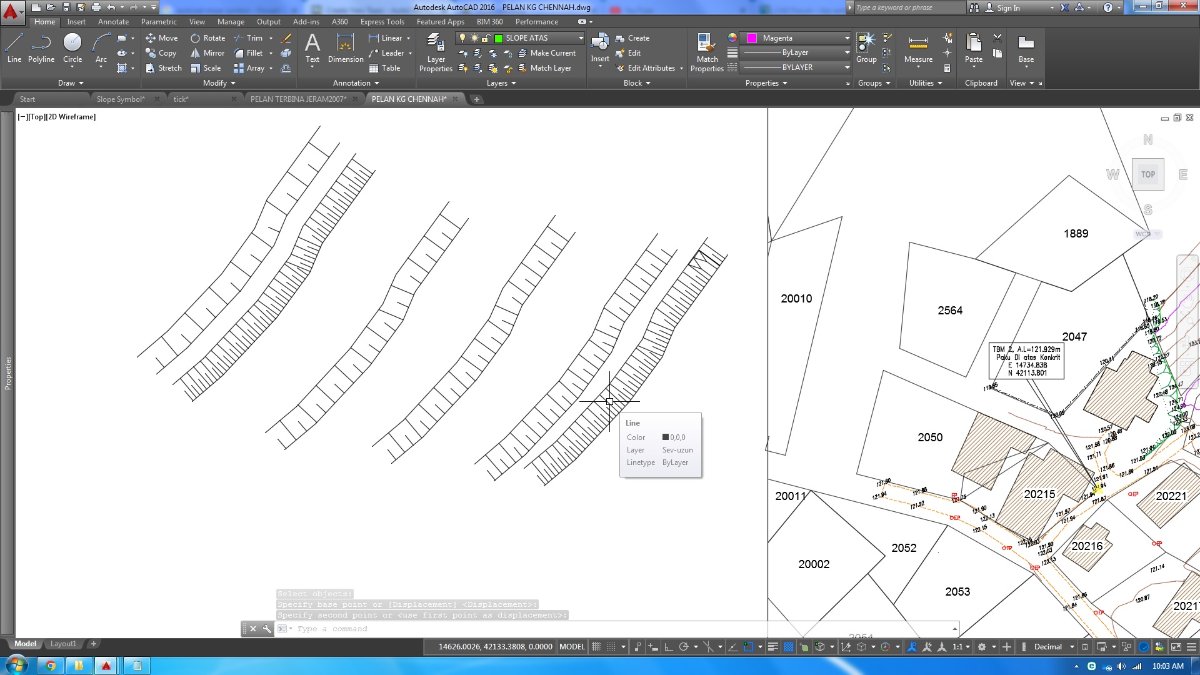Switch to PELAN TERBINA JERAM2007 drawing tab

click(x=296, y=99)
